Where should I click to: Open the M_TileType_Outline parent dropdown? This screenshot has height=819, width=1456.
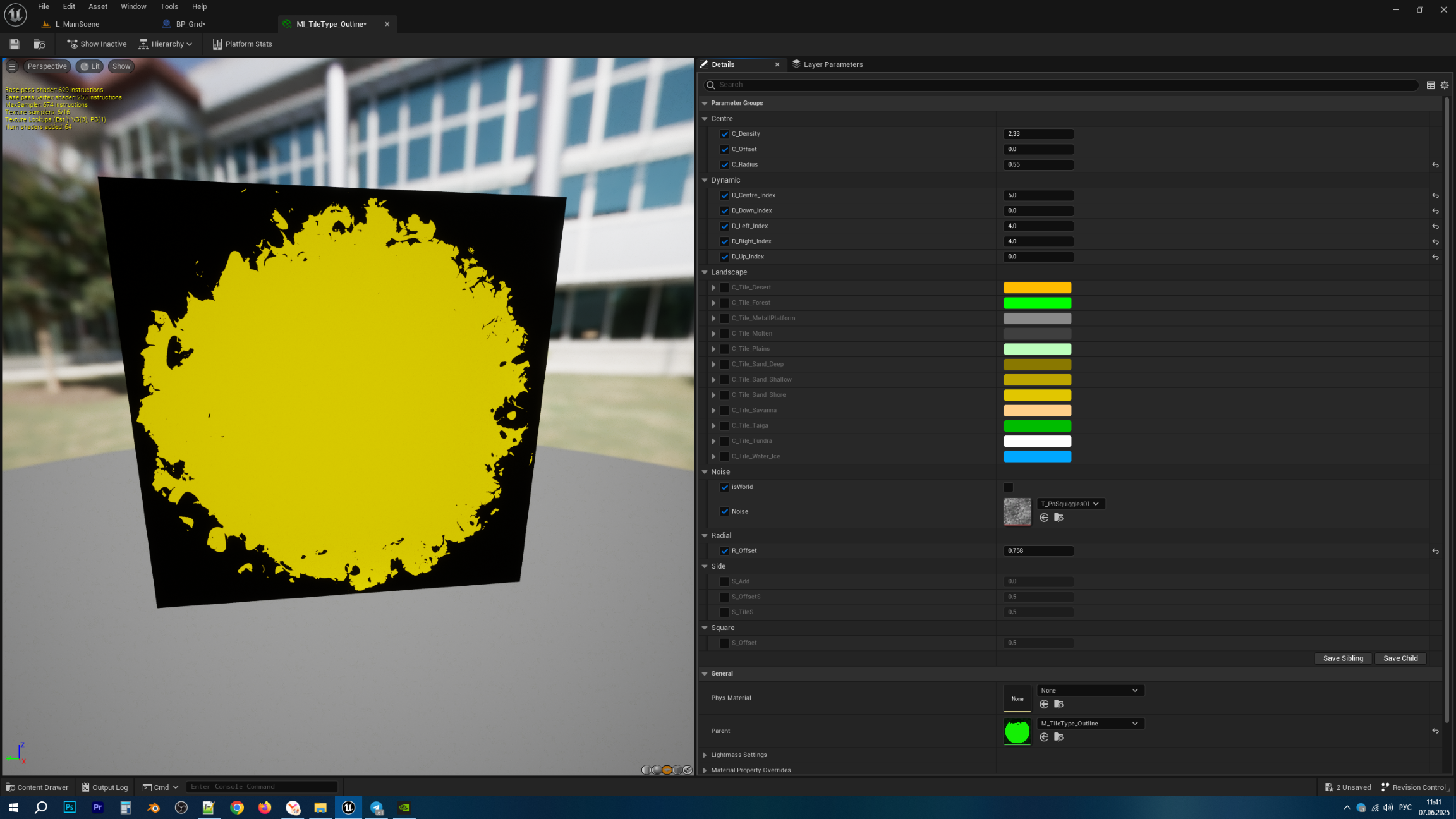1090,723
